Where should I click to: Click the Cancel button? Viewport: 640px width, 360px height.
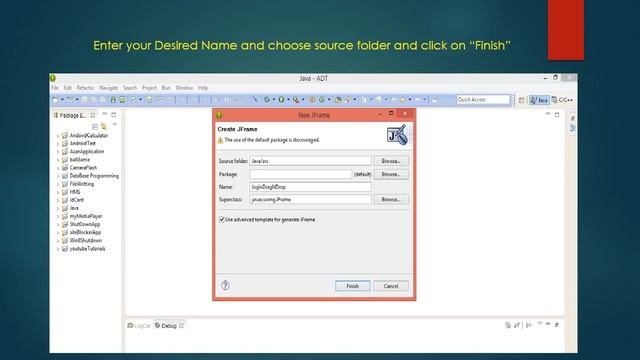[x=391, y=286]
